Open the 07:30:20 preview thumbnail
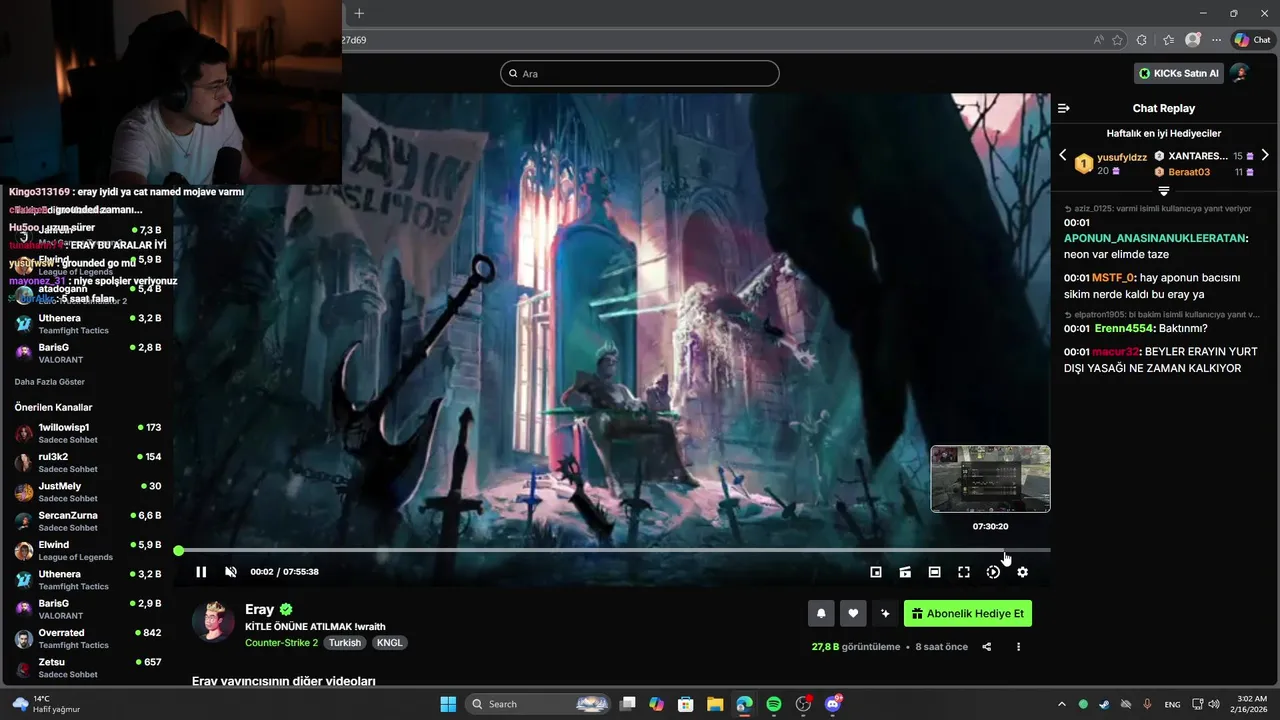This screenshot has width=1280, height=720. [990, 479]
